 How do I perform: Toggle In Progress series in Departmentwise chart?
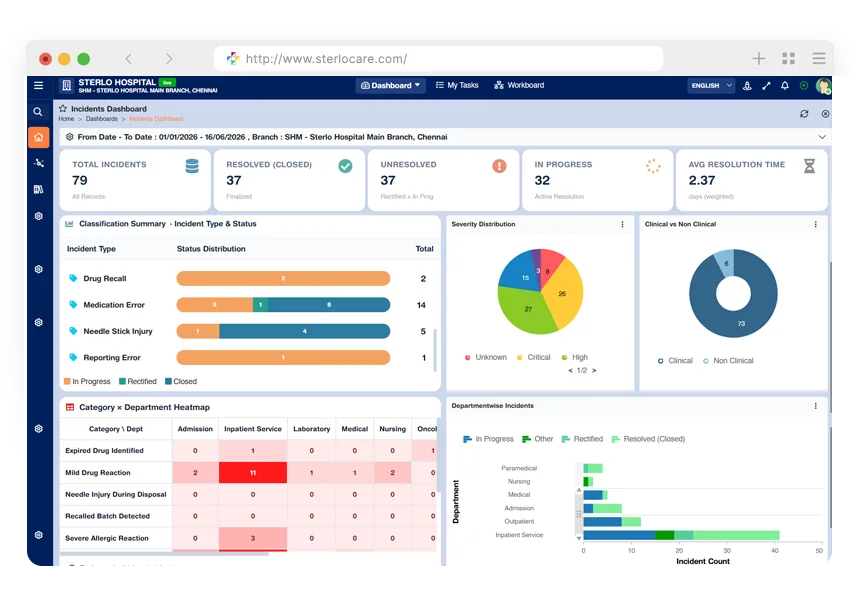click(x=488, y=439)
